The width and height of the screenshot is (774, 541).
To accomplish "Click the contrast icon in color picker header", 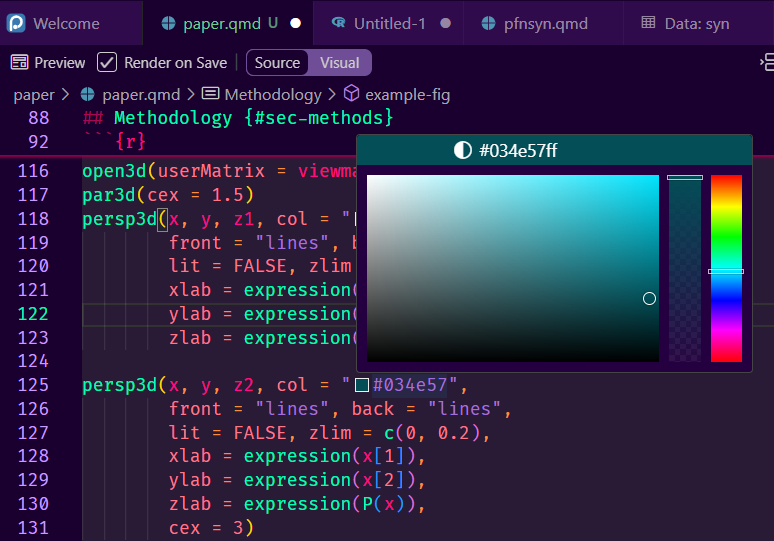I will click(x=462, y=150).
